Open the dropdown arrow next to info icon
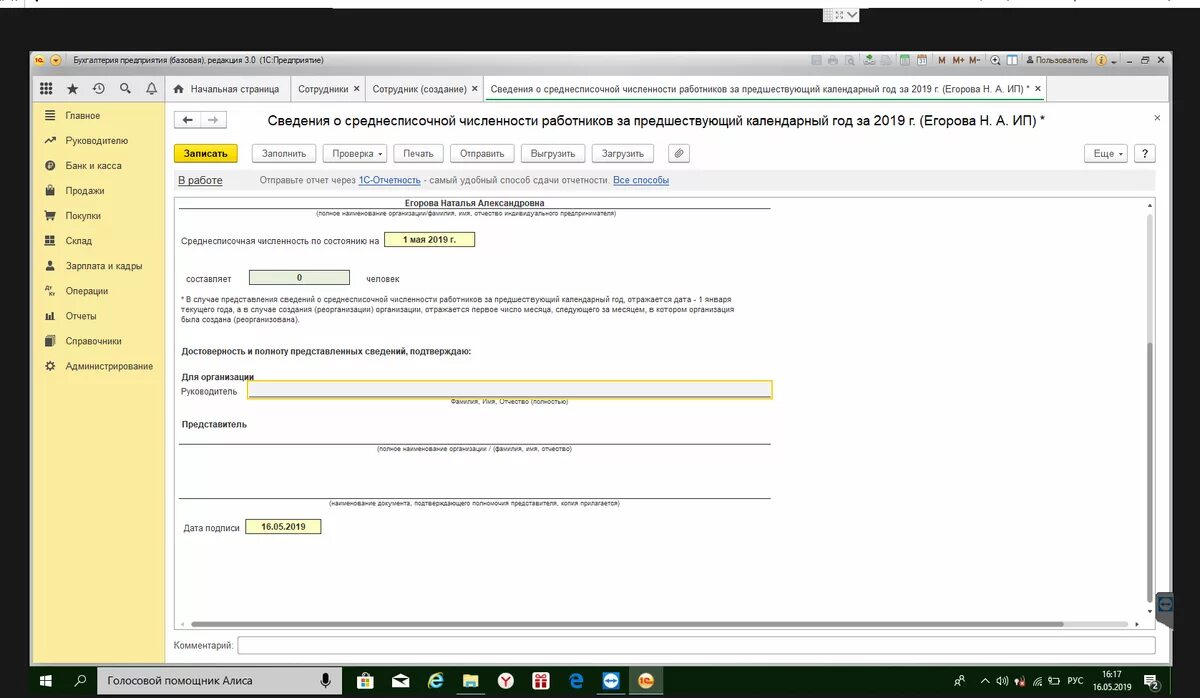Image resolution: width=1200 pixels, height=698 pixels. click(1113, 61)
